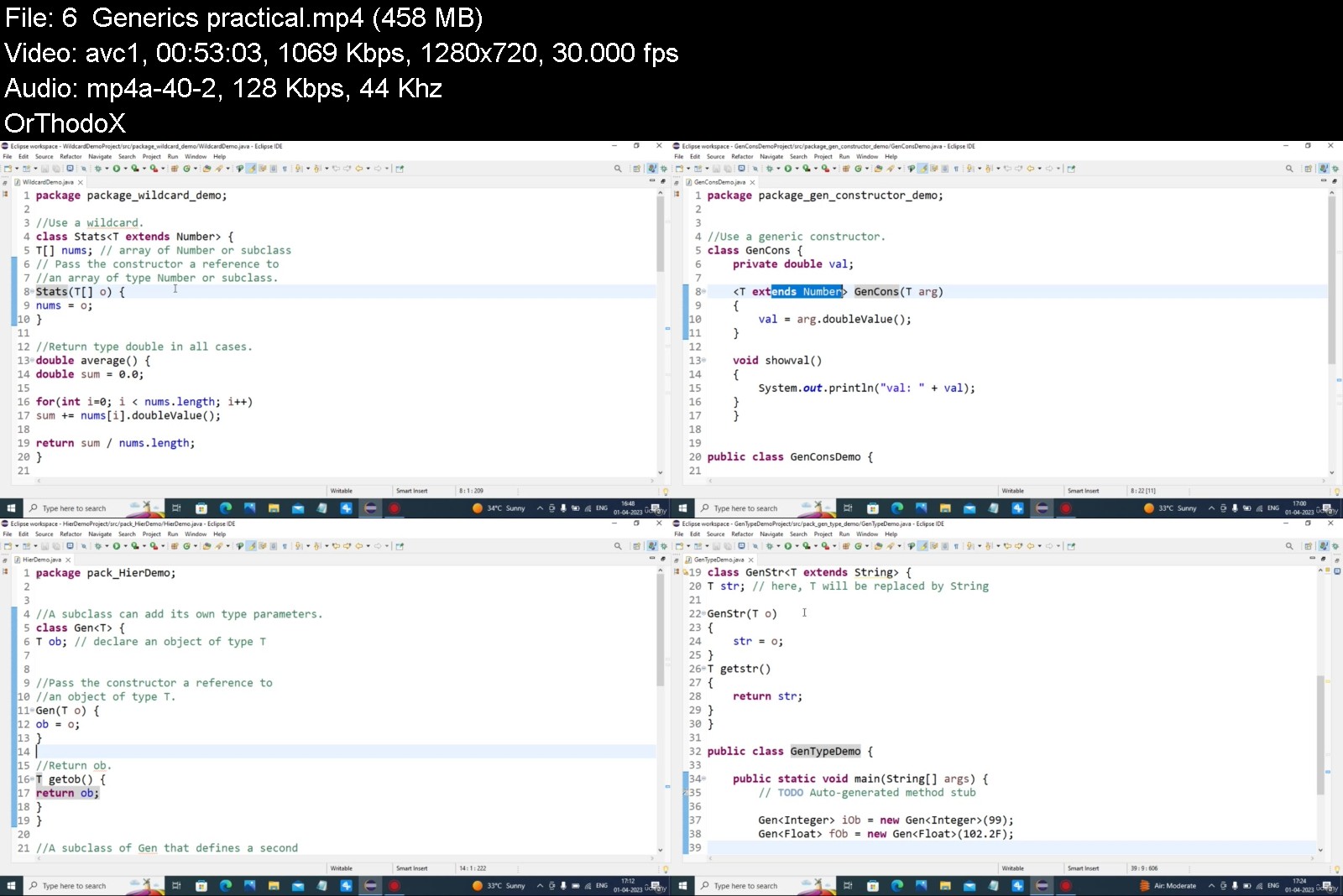The width and height of the screenshot is (1343, 896).
Task: Open Navigate menu in HierDemo window
Action: coord(100,534)
